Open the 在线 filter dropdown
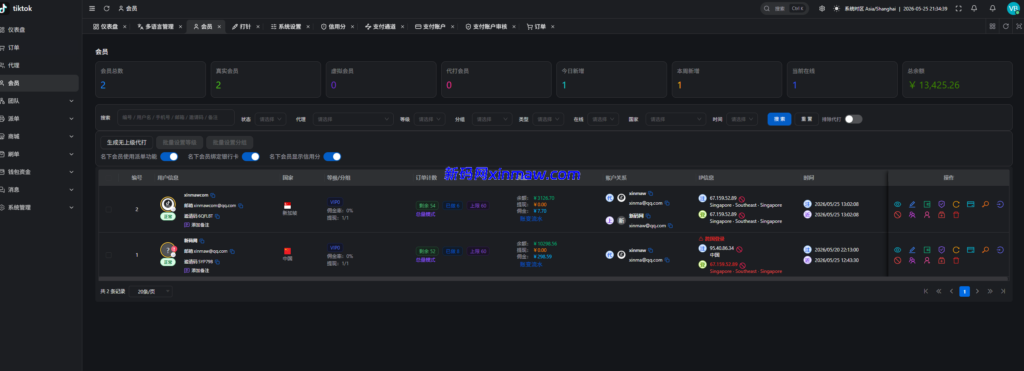Image resolution: width=1024 pixels, height=371 pixels. tap(603, 119)
